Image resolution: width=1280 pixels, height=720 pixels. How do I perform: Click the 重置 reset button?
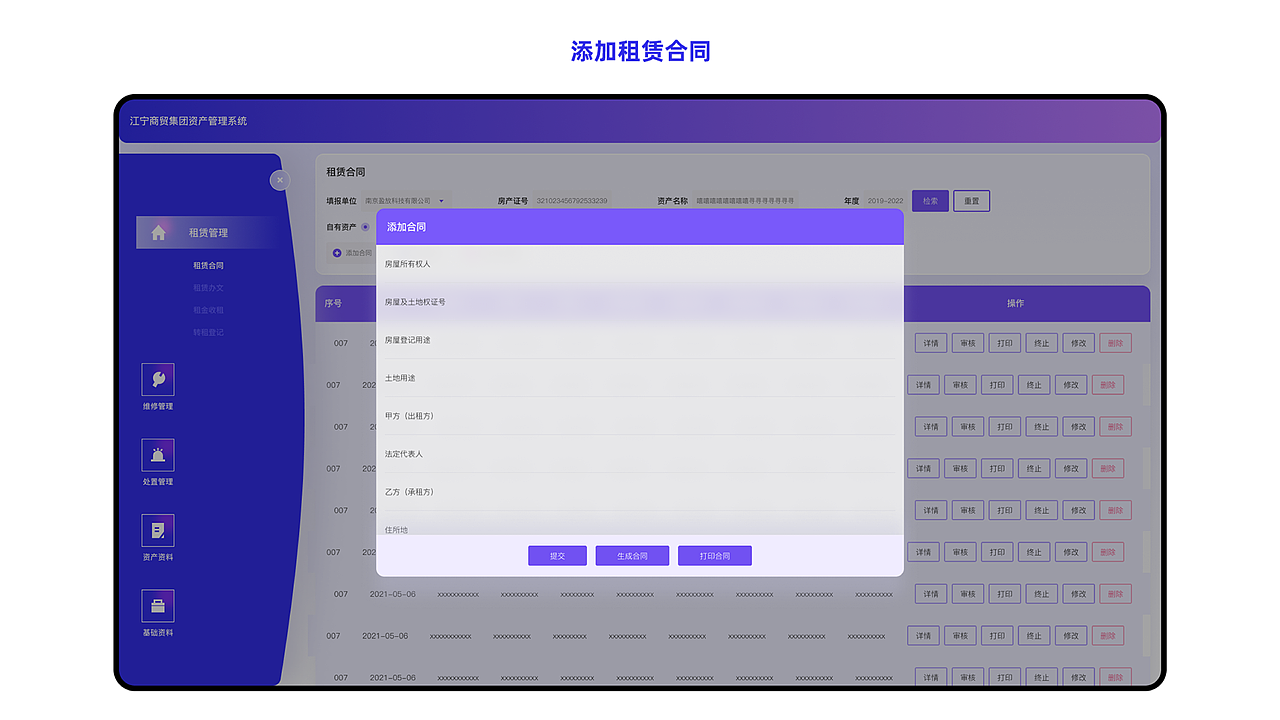971,201
